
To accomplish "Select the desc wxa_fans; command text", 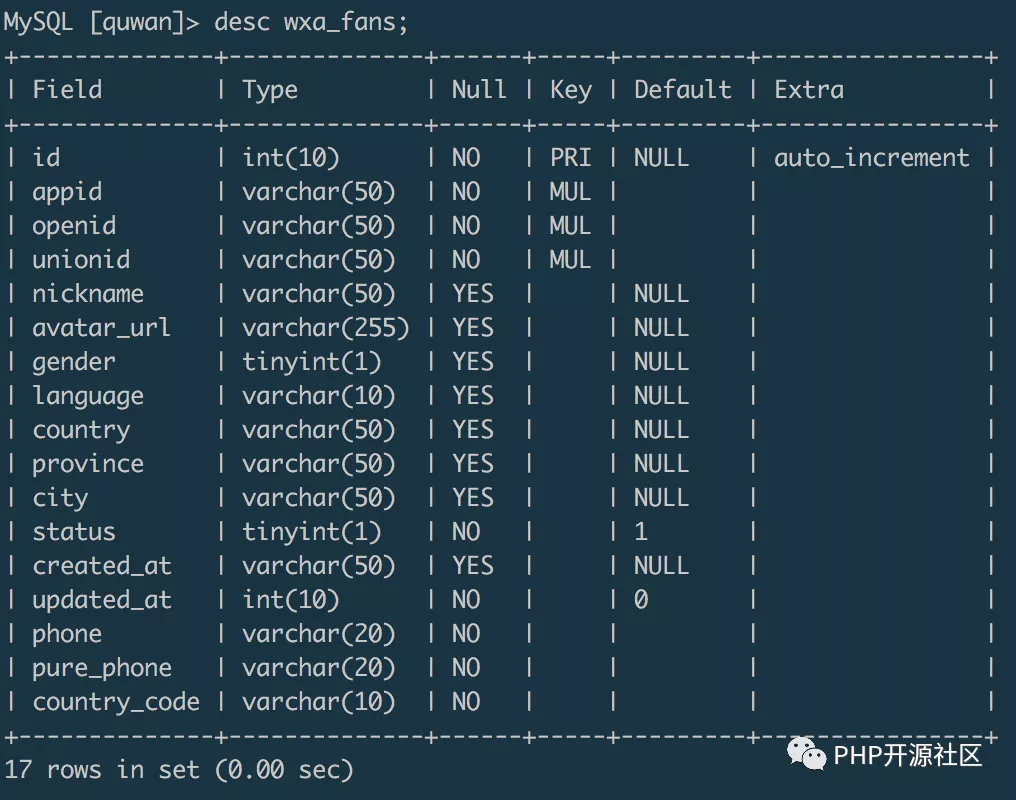I will 311,23.
